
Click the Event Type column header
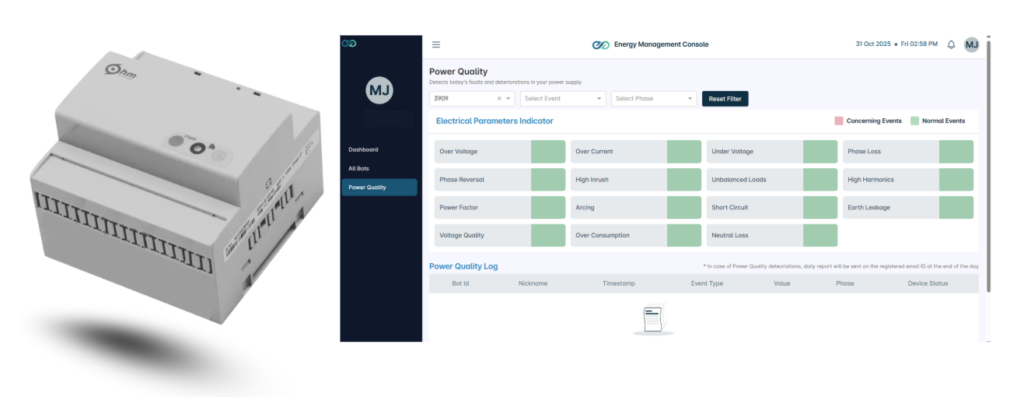[707, 284]
